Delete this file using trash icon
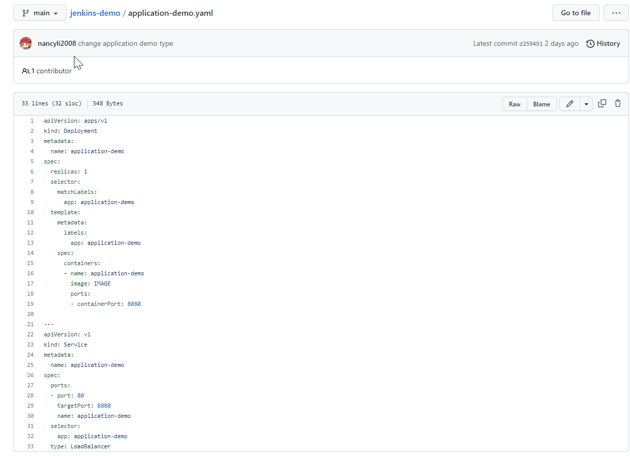This screenshot has height=456, width=630. click(618, 103)
